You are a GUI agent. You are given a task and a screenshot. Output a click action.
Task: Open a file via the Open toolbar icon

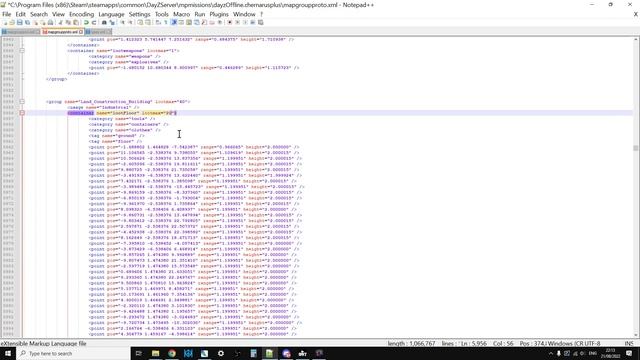[12, 22]
